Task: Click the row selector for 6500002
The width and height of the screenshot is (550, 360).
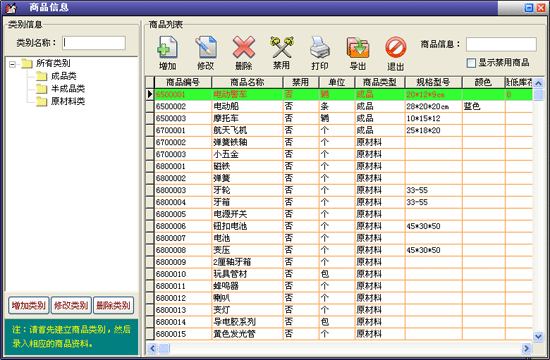Action: click(x=150, y=106)
